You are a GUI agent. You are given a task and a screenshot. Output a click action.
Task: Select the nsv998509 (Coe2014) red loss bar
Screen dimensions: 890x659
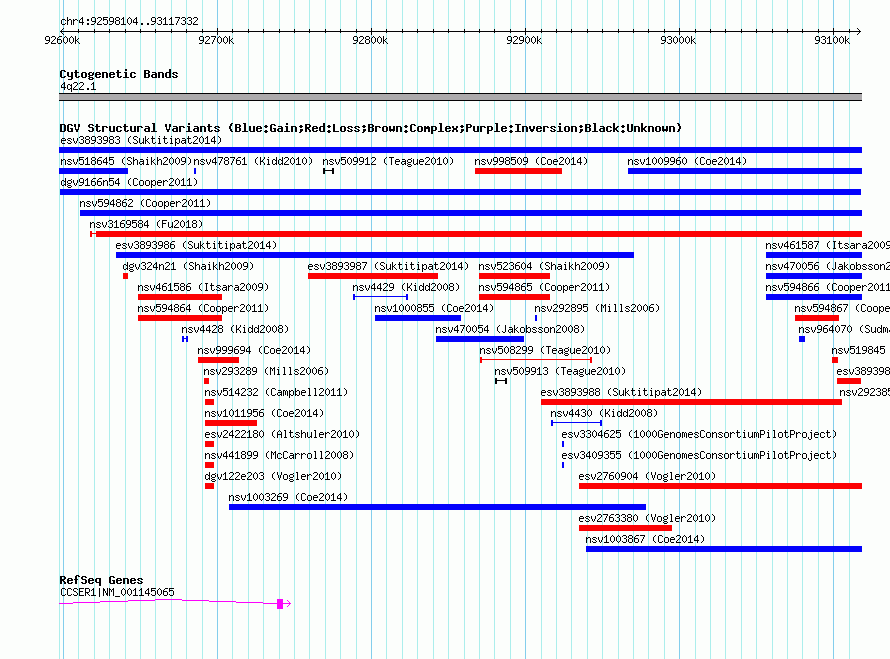(518, 171)
